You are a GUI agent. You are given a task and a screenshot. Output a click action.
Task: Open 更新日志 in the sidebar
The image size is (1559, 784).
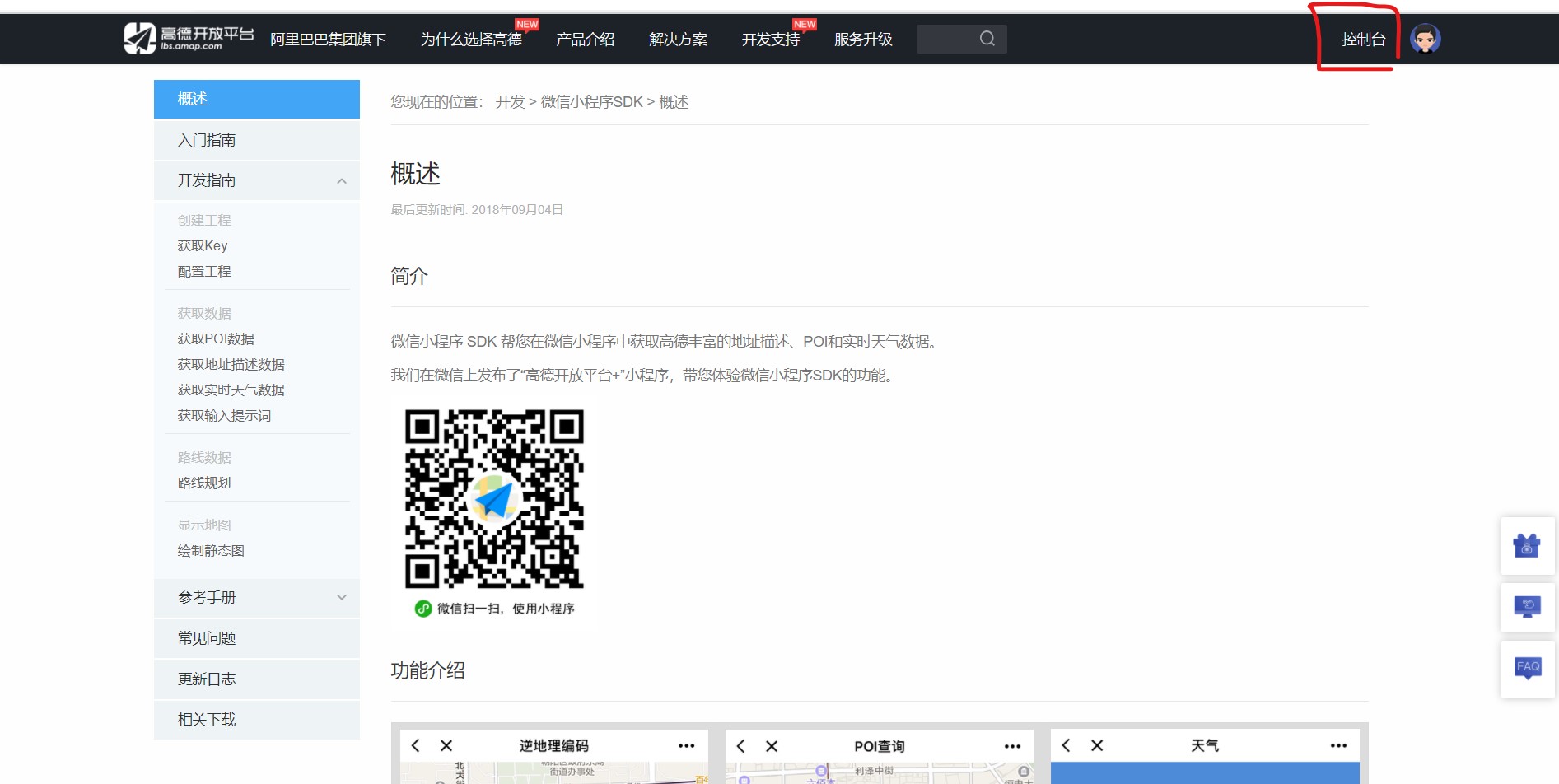(x=257, y=679)
